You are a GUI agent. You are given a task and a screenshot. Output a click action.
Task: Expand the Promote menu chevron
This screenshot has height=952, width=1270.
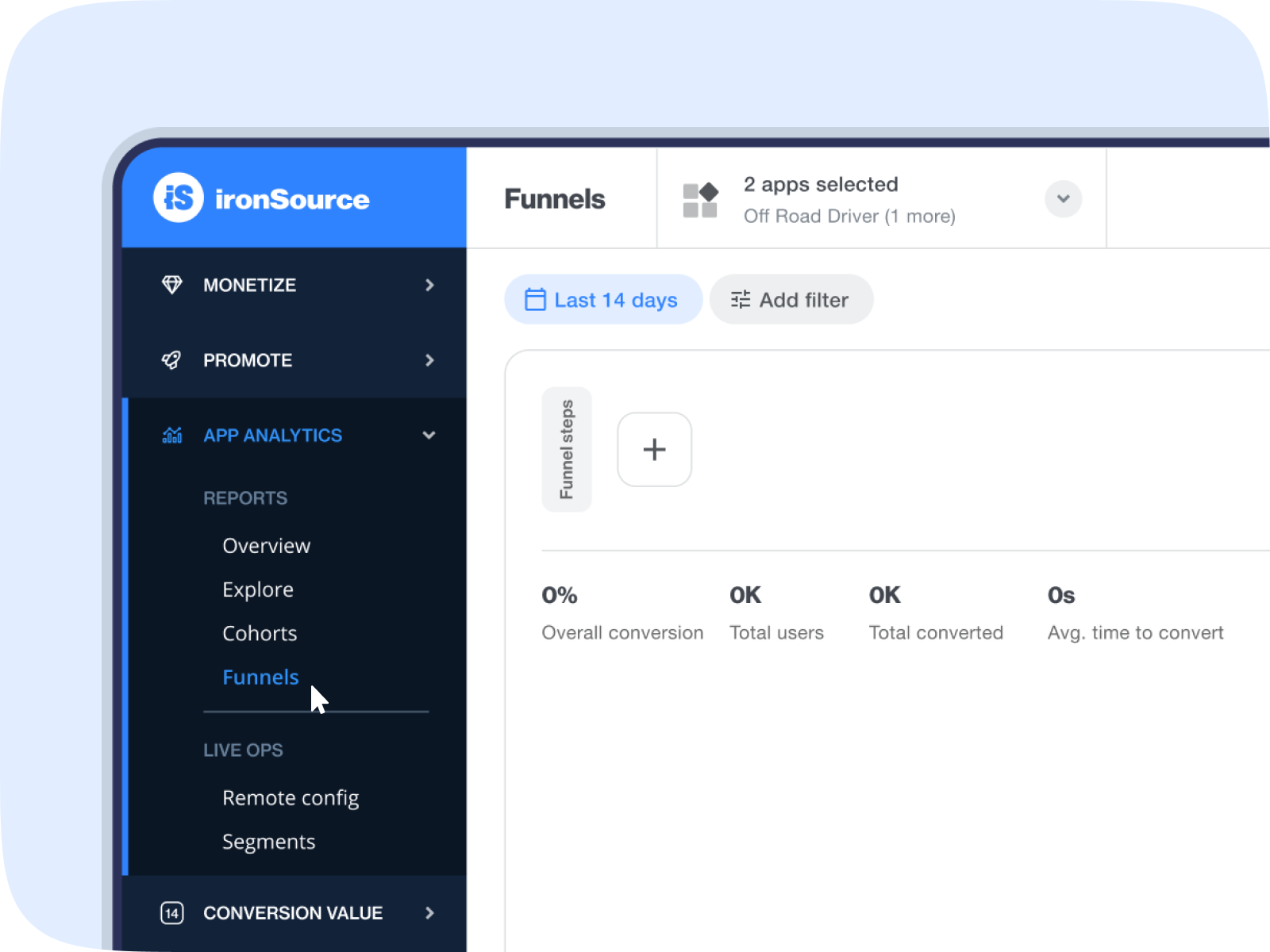point(429,360)
